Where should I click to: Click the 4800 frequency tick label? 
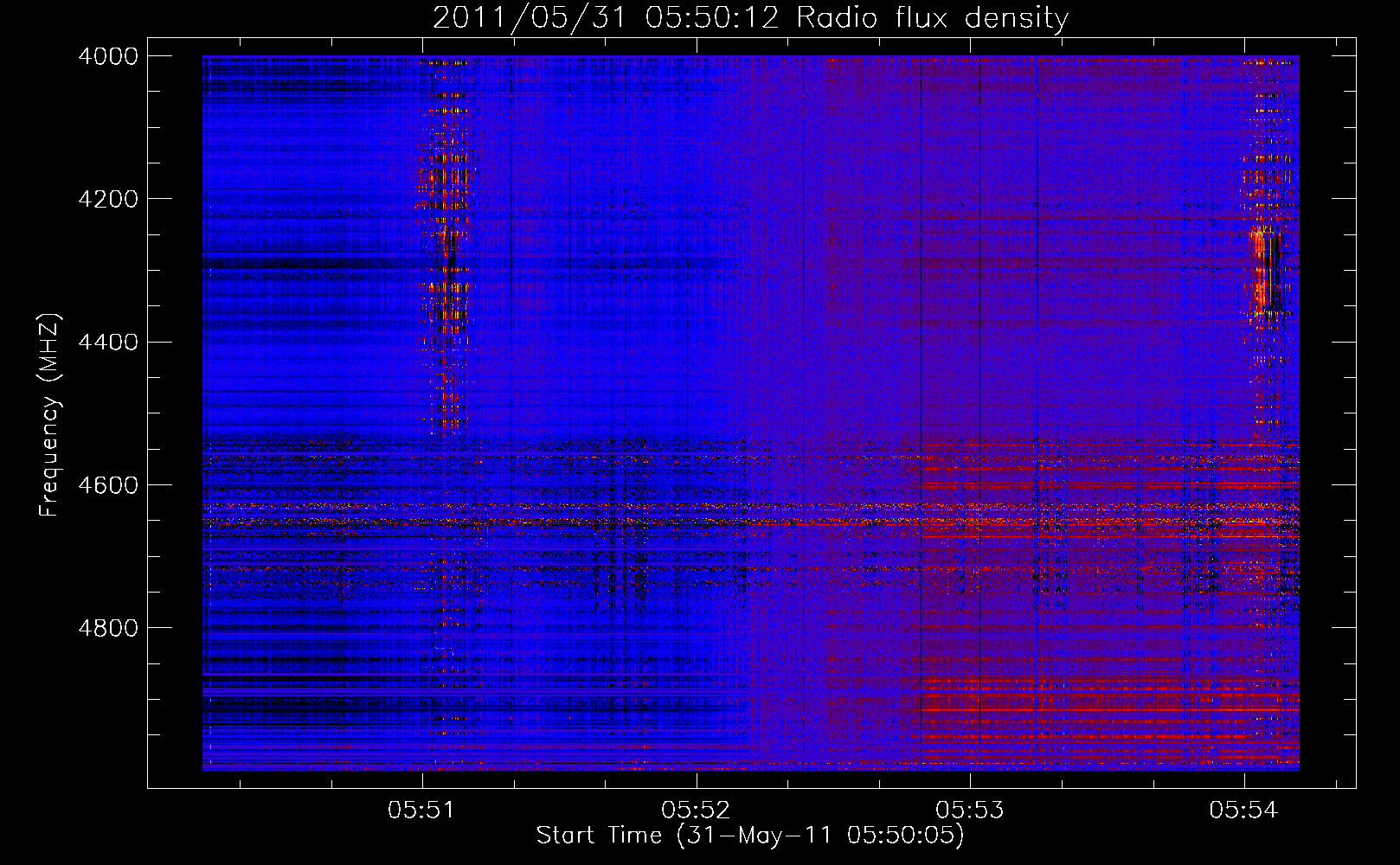click(x=108, y=628)
